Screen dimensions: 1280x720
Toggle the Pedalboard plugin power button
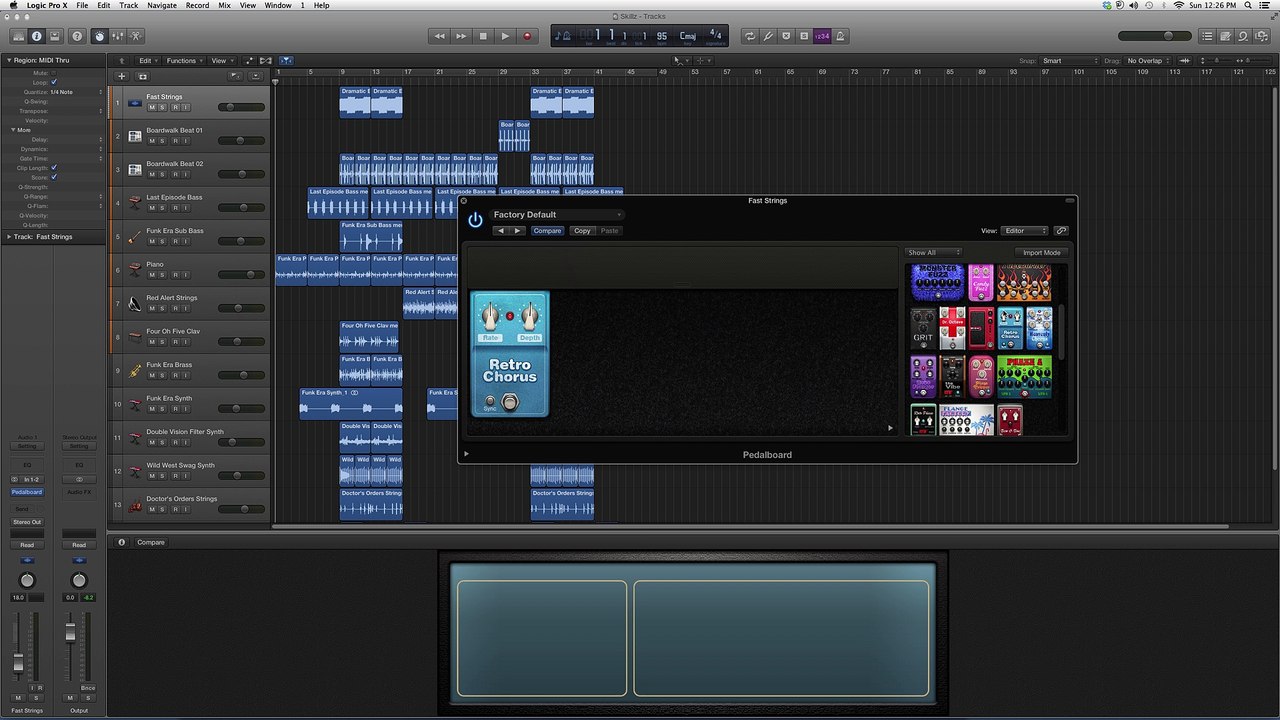coord(475,219)
